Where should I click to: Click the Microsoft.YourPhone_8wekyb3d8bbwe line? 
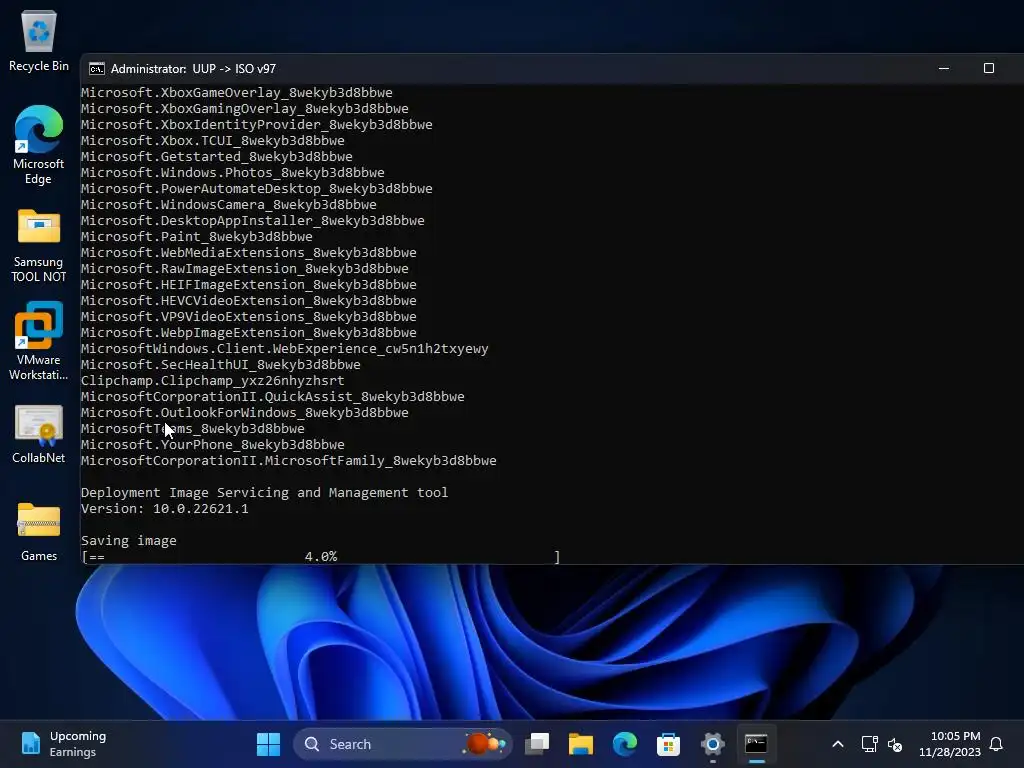coord(212,445)
